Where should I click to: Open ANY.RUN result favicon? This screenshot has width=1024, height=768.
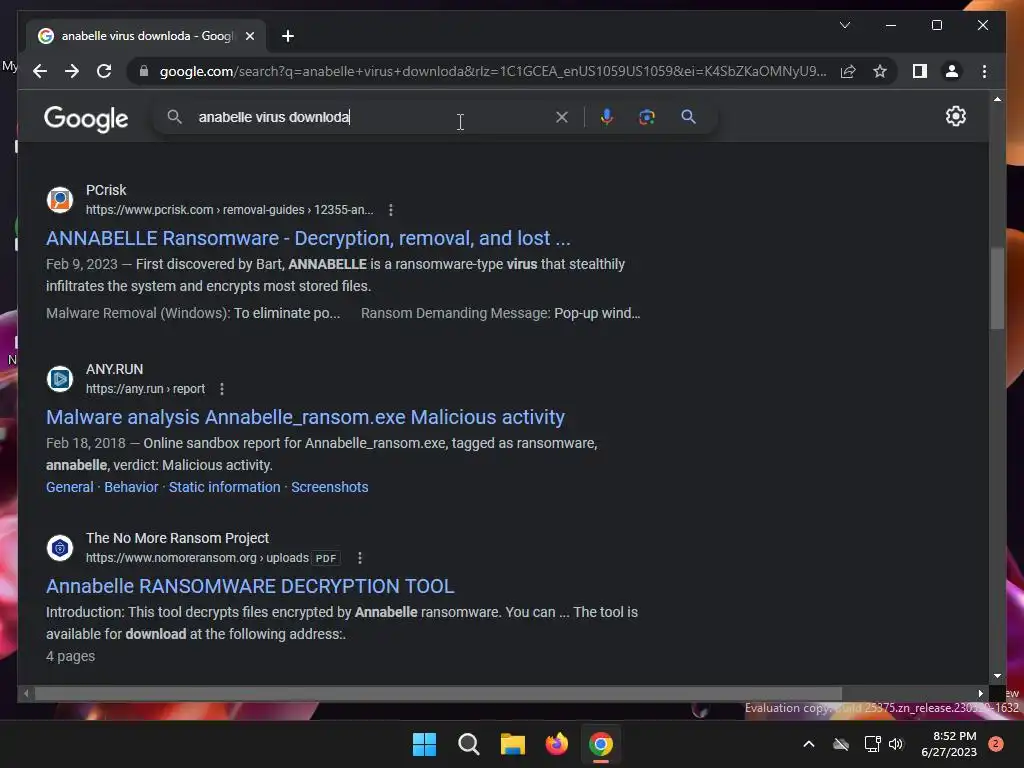[x=60, y=378]
